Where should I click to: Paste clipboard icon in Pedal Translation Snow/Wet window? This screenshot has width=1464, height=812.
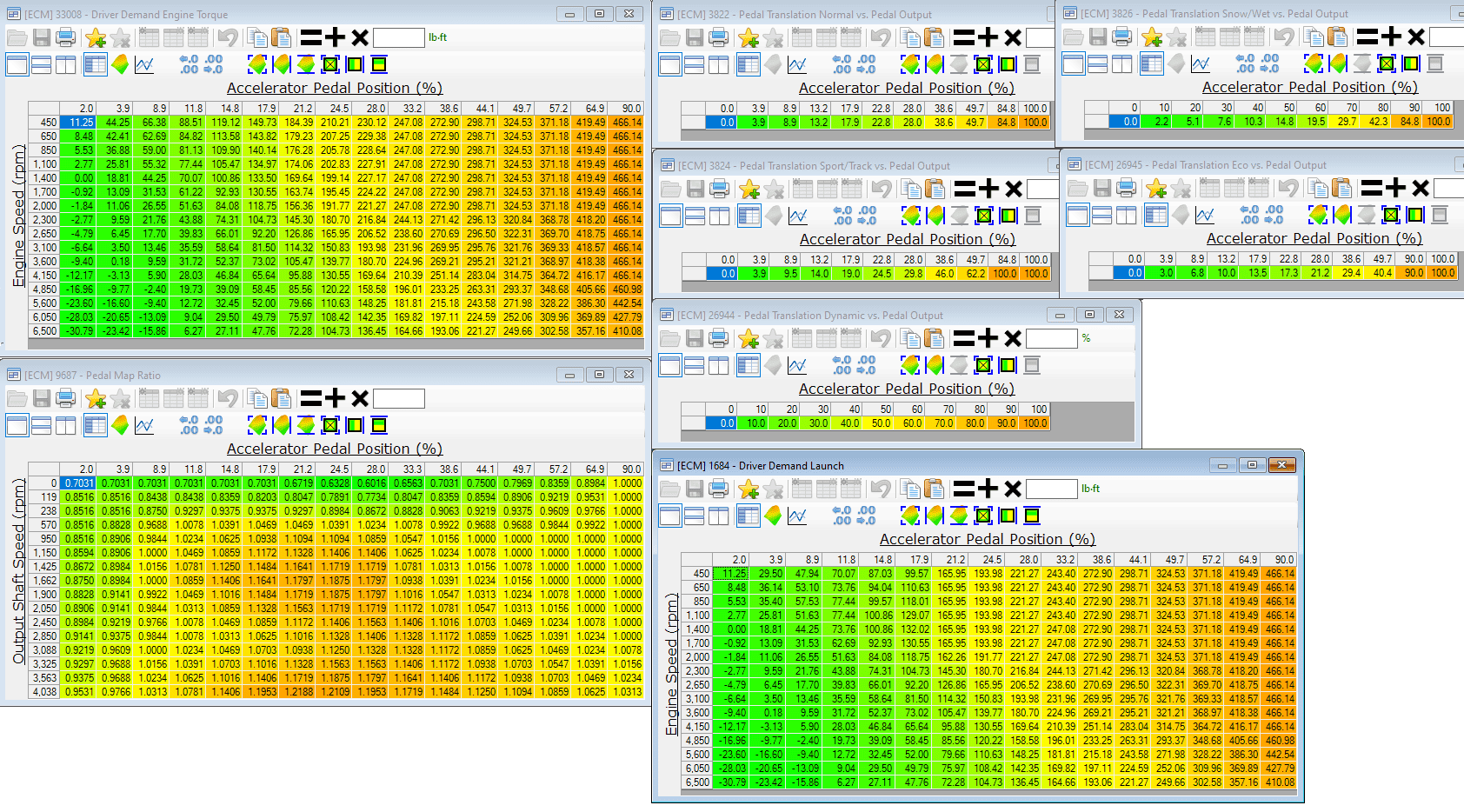click(1337, 37)
